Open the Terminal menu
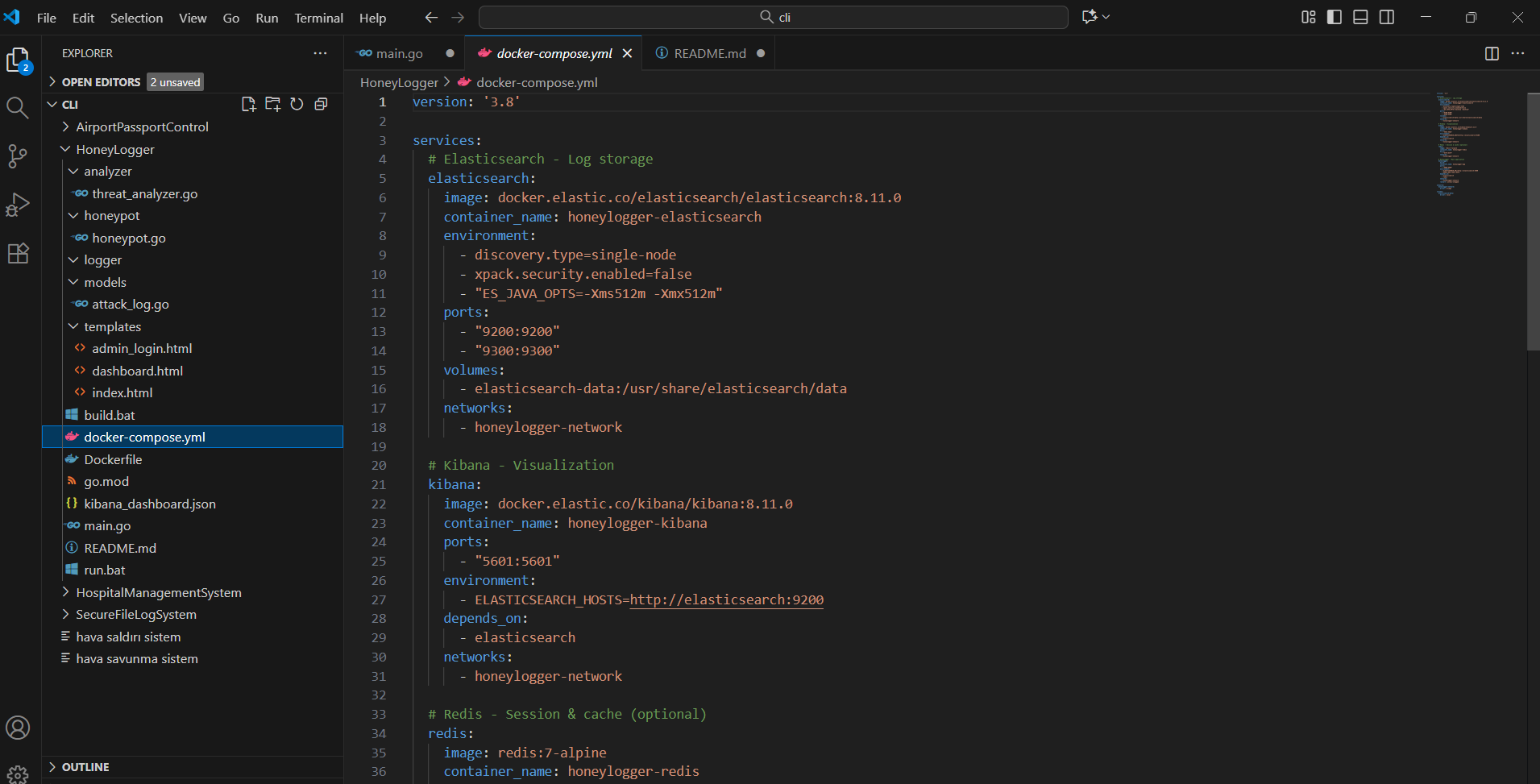This screenshot has height=784, width=1540. click(318, 18)
